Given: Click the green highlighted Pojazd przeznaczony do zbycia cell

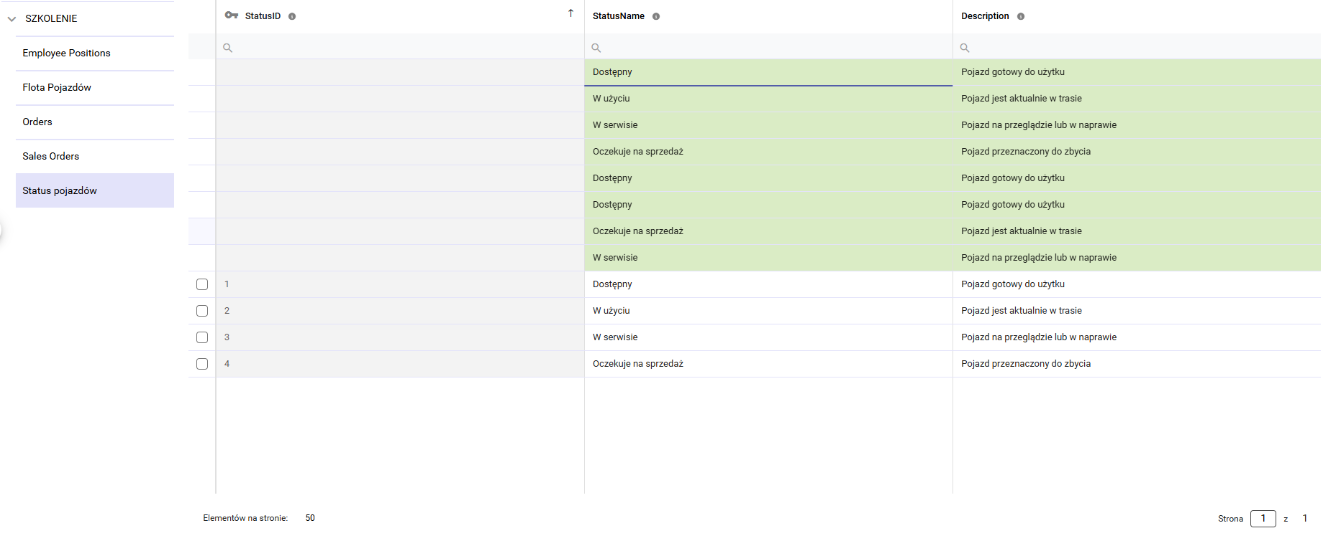Looking at the screenshot, I should click(1137, 151).
